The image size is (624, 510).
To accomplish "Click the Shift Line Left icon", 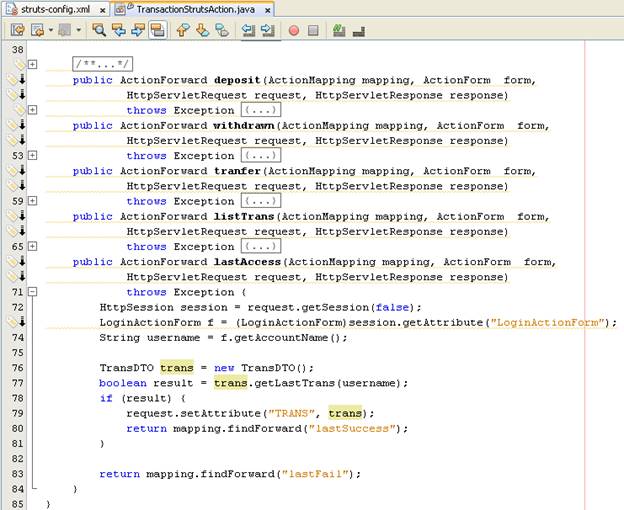I will [249, 30].
